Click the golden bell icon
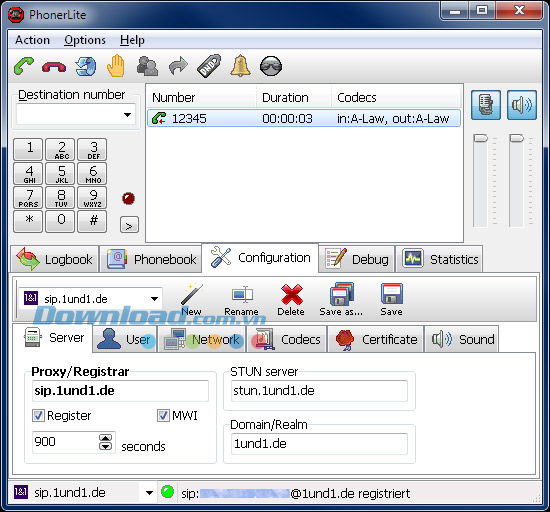Screen dimensions: 550x512 coord(240,66)
